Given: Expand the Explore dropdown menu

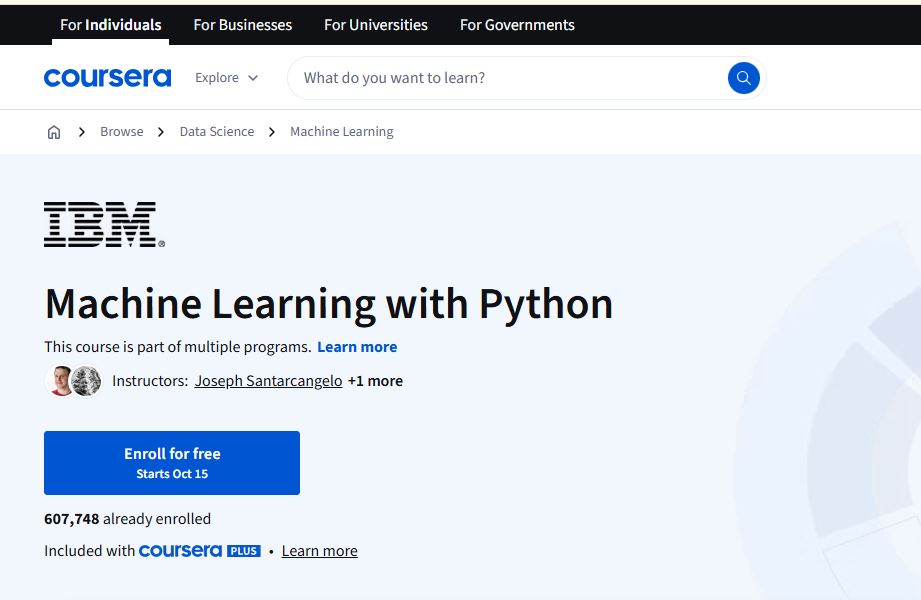Looking at the screenshot, I should pyautogui.click(x=226, y=78).
